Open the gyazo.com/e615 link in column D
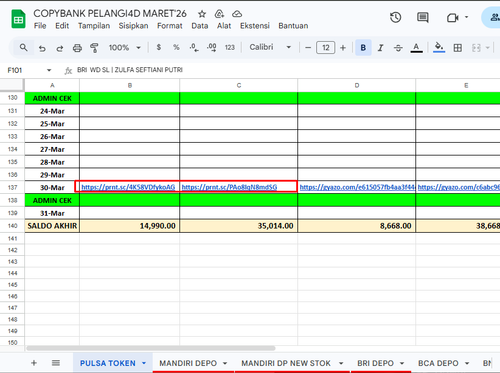The image size is (500, 373). 357,187
